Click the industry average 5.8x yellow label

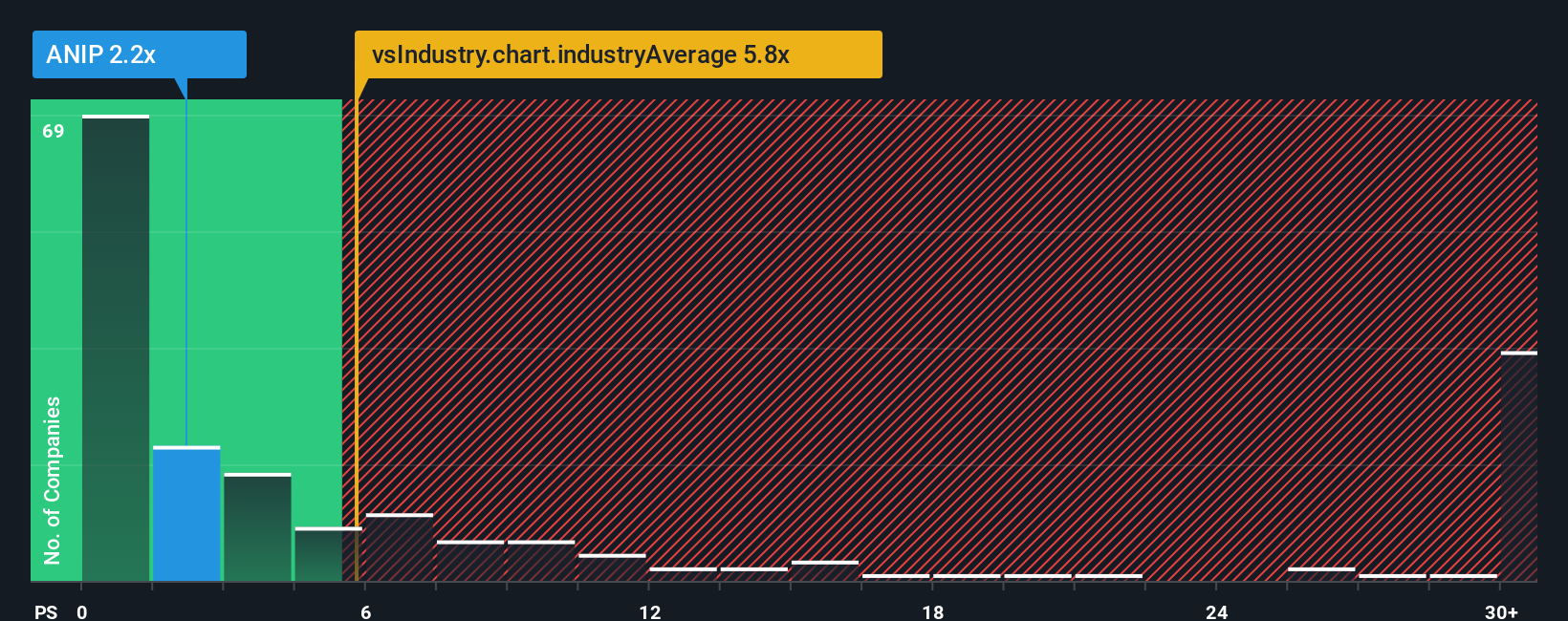pyautogui.click(x=618, y=54)
